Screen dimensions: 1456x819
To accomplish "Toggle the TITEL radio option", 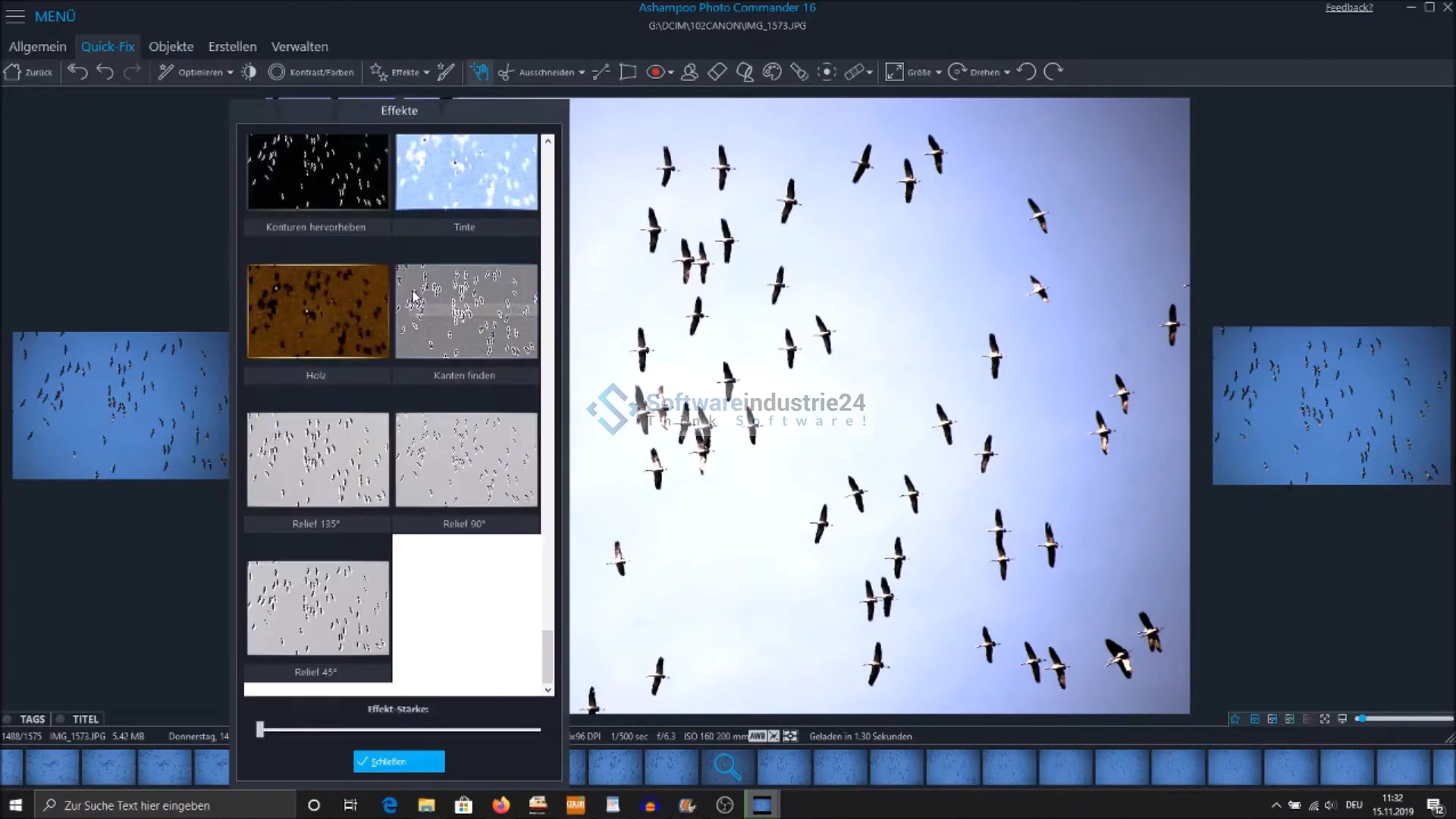I will 61,719.
